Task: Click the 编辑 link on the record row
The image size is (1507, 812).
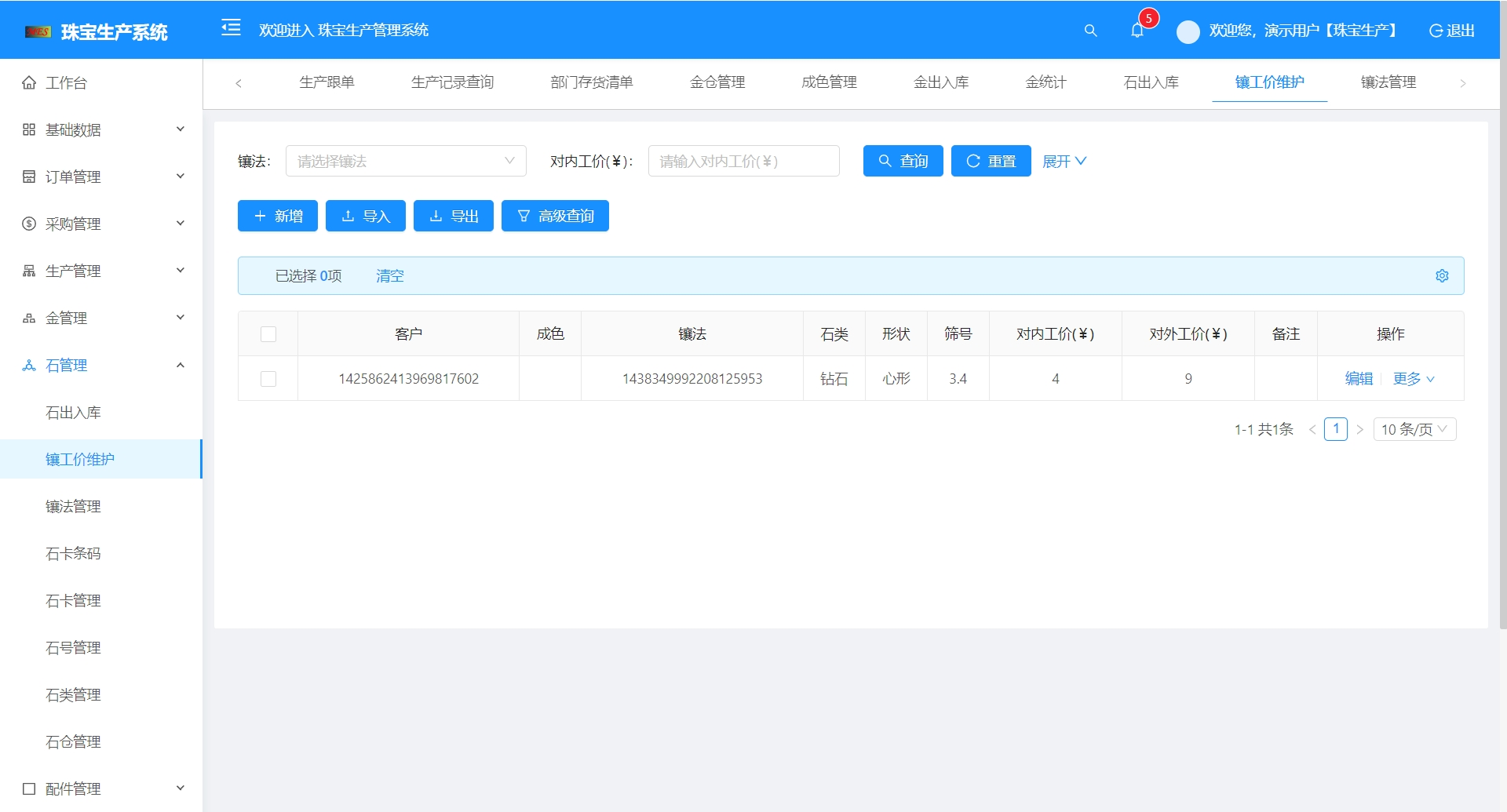Action: click(1358, 378)
